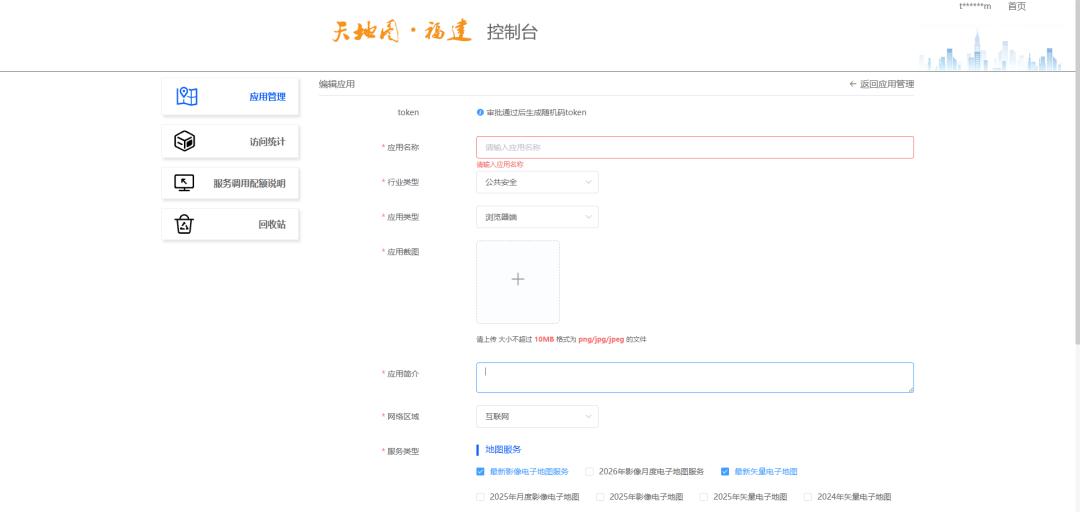1080x512 pixels.
Task: Check 2025年月度影像电子地图 checkbox
Action: point(480,497)
